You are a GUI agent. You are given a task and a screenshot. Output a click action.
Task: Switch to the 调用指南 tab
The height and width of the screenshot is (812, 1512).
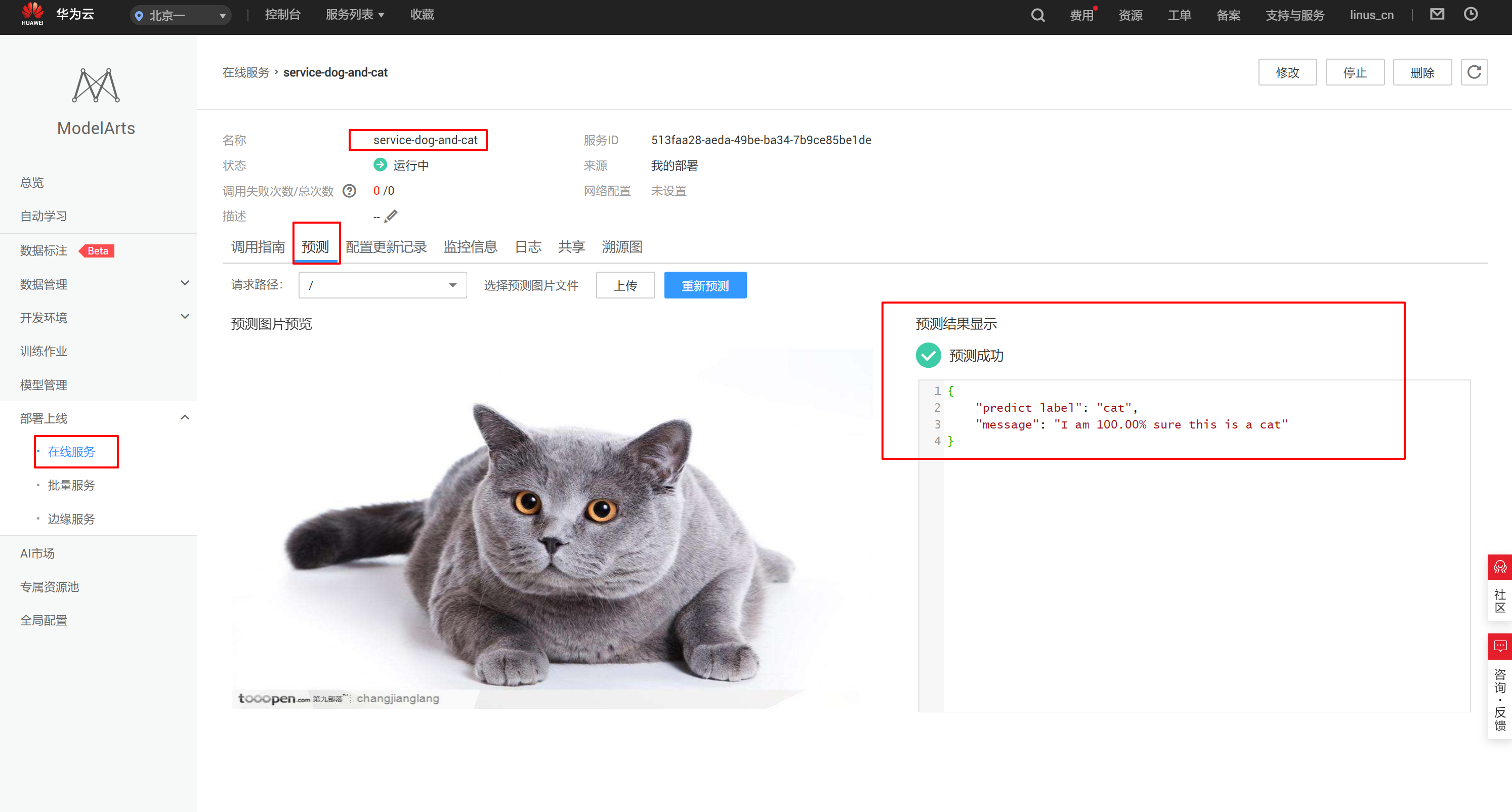258,247
